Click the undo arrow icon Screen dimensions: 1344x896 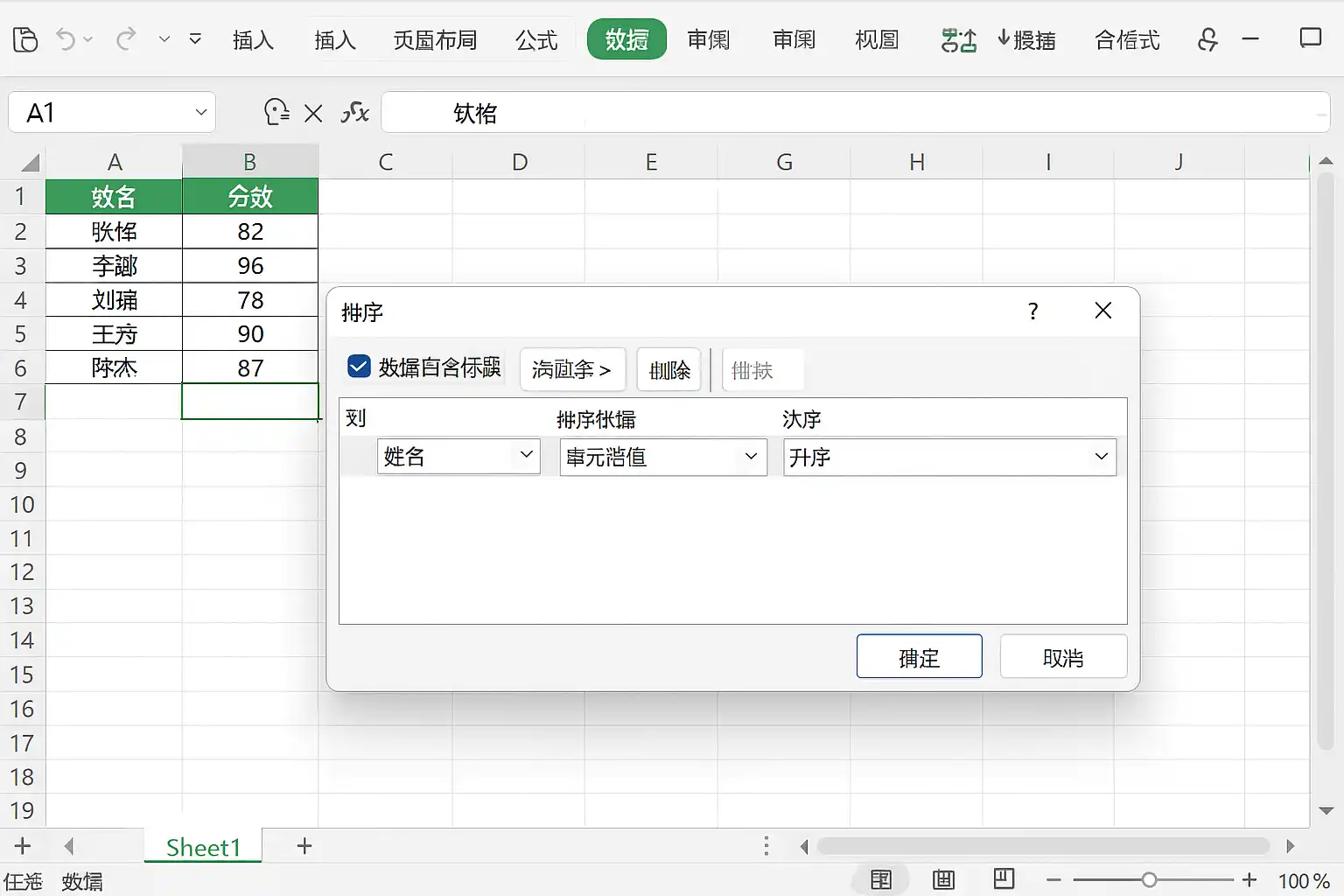pyautogui.click(x=66, y=39)
